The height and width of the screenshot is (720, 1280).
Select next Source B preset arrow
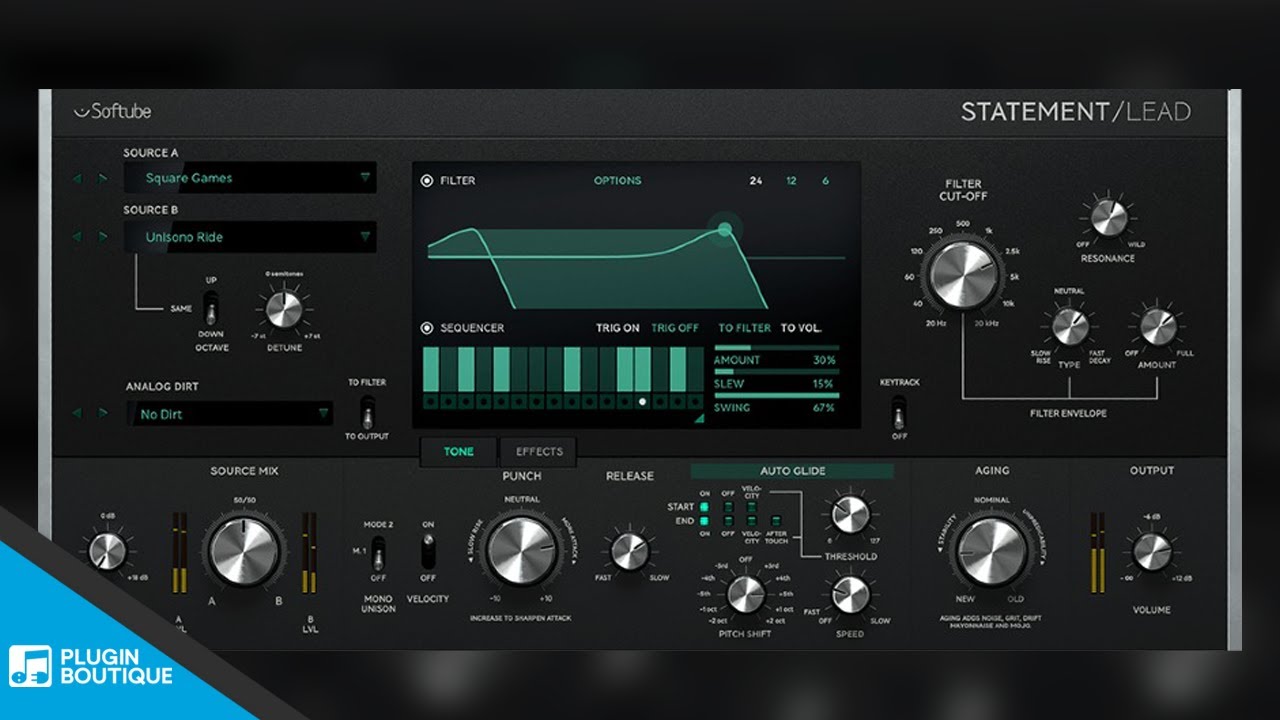[x=102, y=237]
